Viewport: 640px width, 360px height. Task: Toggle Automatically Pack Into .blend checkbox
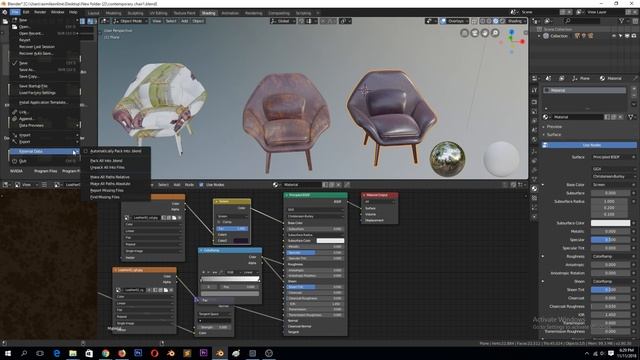(86, 151)
